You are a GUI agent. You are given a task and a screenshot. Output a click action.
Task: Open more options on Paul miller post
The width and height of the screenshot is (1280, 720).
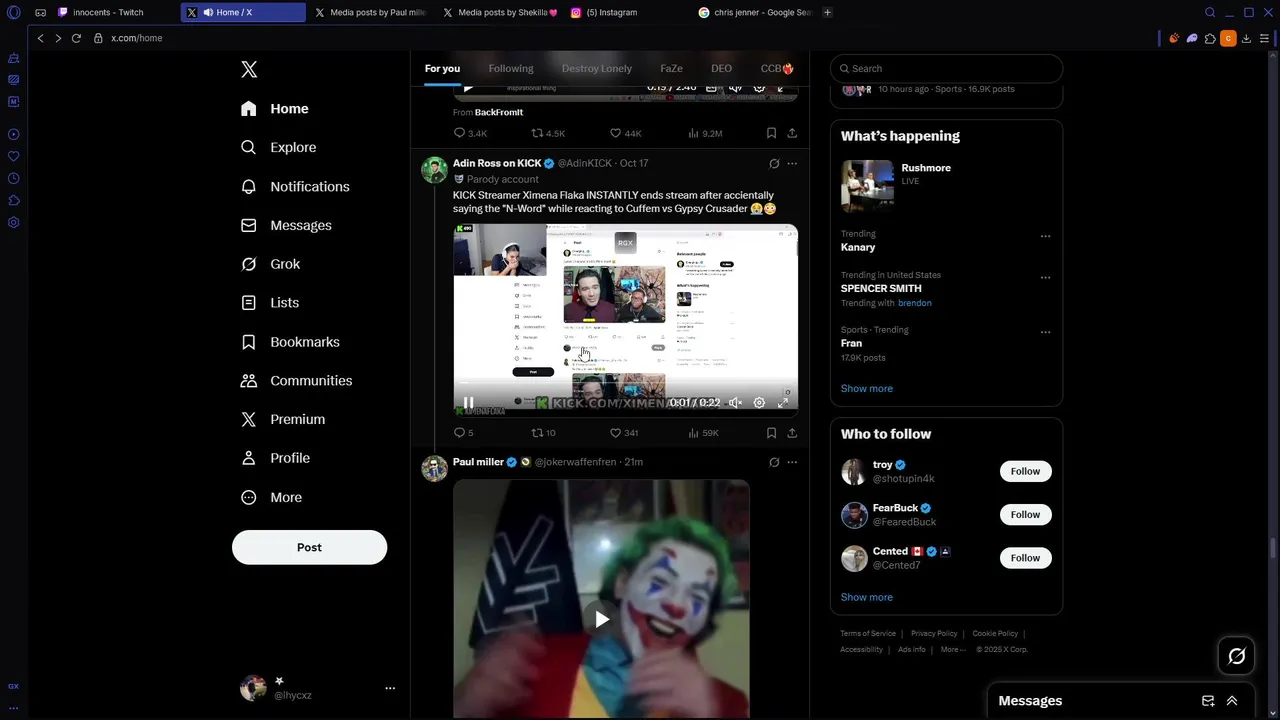(792, 462)
